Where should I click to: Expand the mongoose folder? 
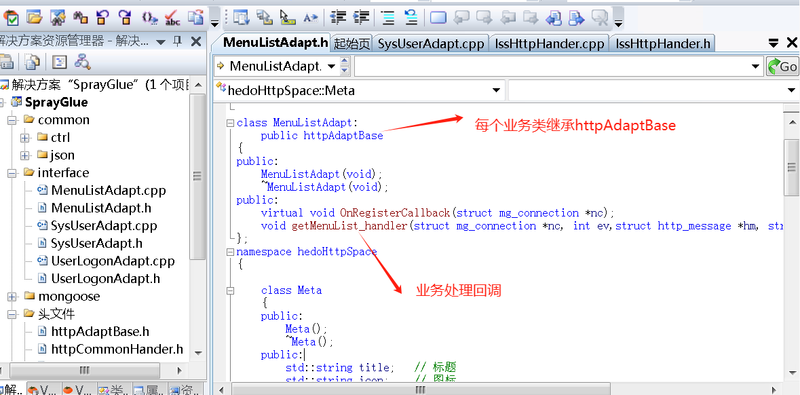(x=12, y=297)
